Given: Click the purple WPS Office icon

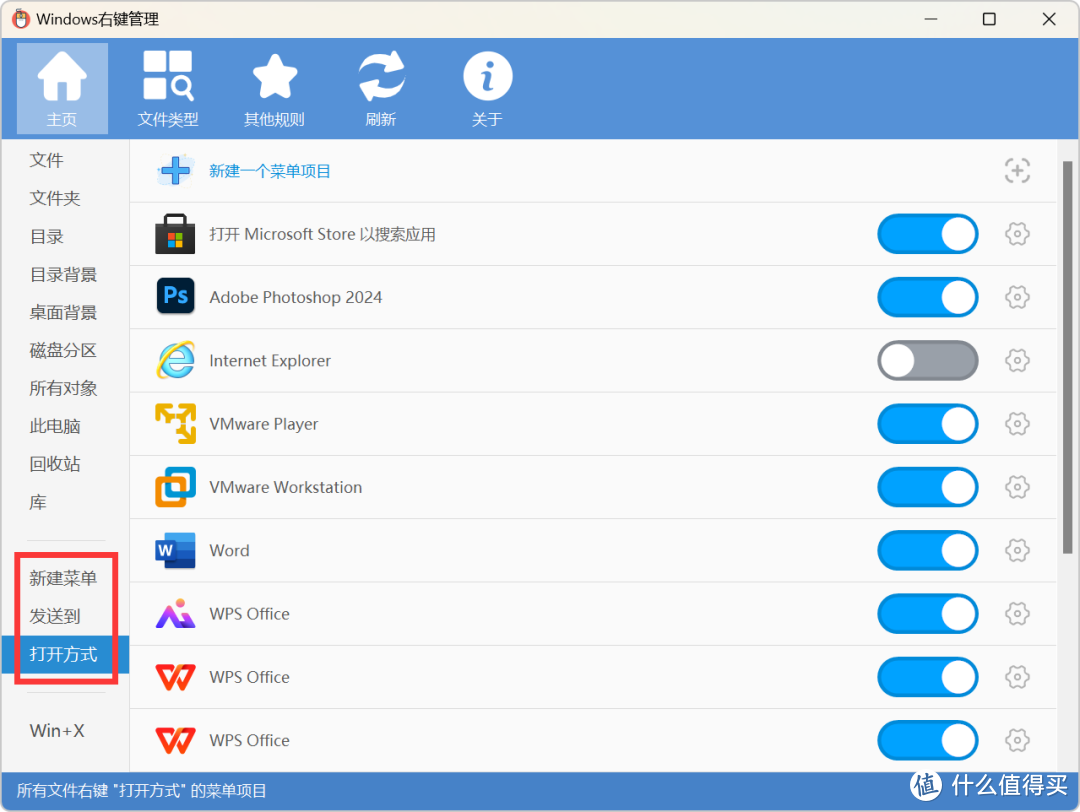Looking at the screenshot, I should point(175,614).
